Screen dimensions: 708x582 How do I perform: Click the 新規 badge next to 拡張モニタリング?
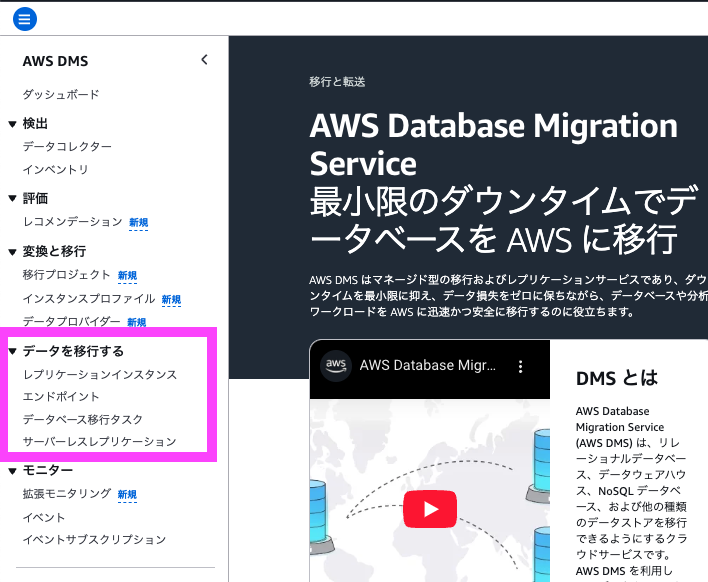pyautogui.click(x=127, y=495)
